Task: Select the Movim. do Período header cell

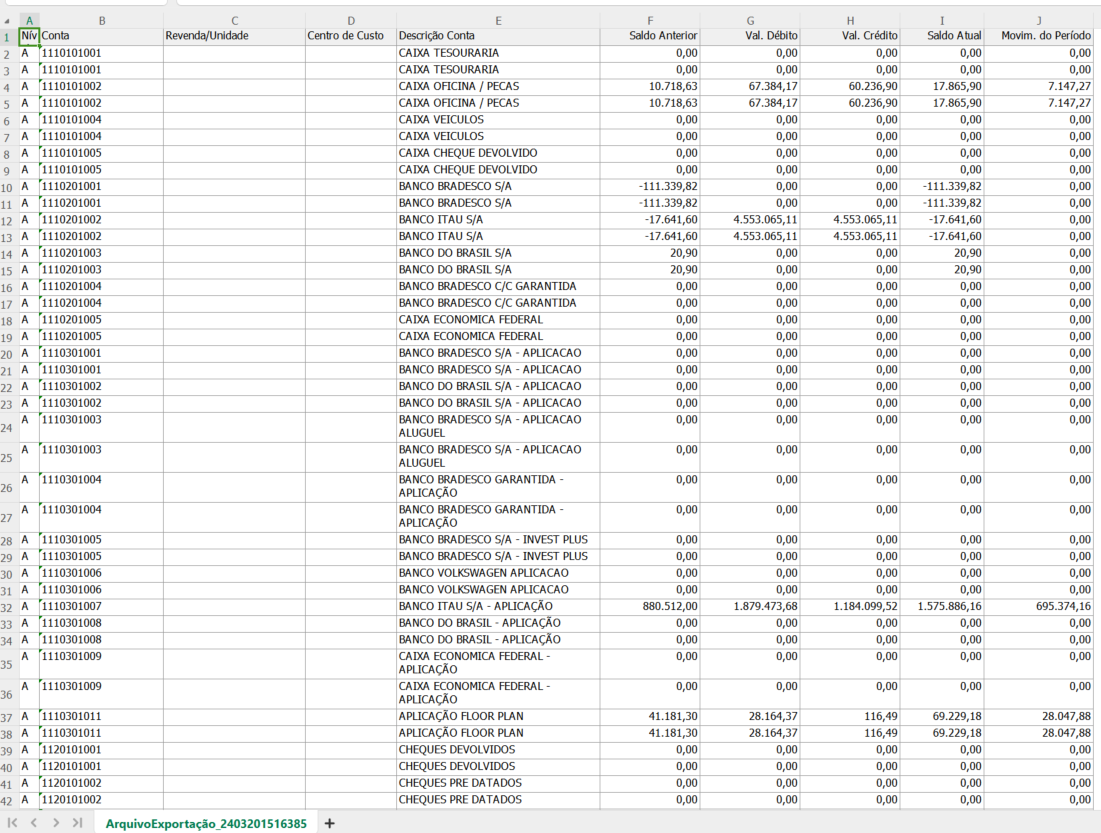Action: (x=1039, y=36)
